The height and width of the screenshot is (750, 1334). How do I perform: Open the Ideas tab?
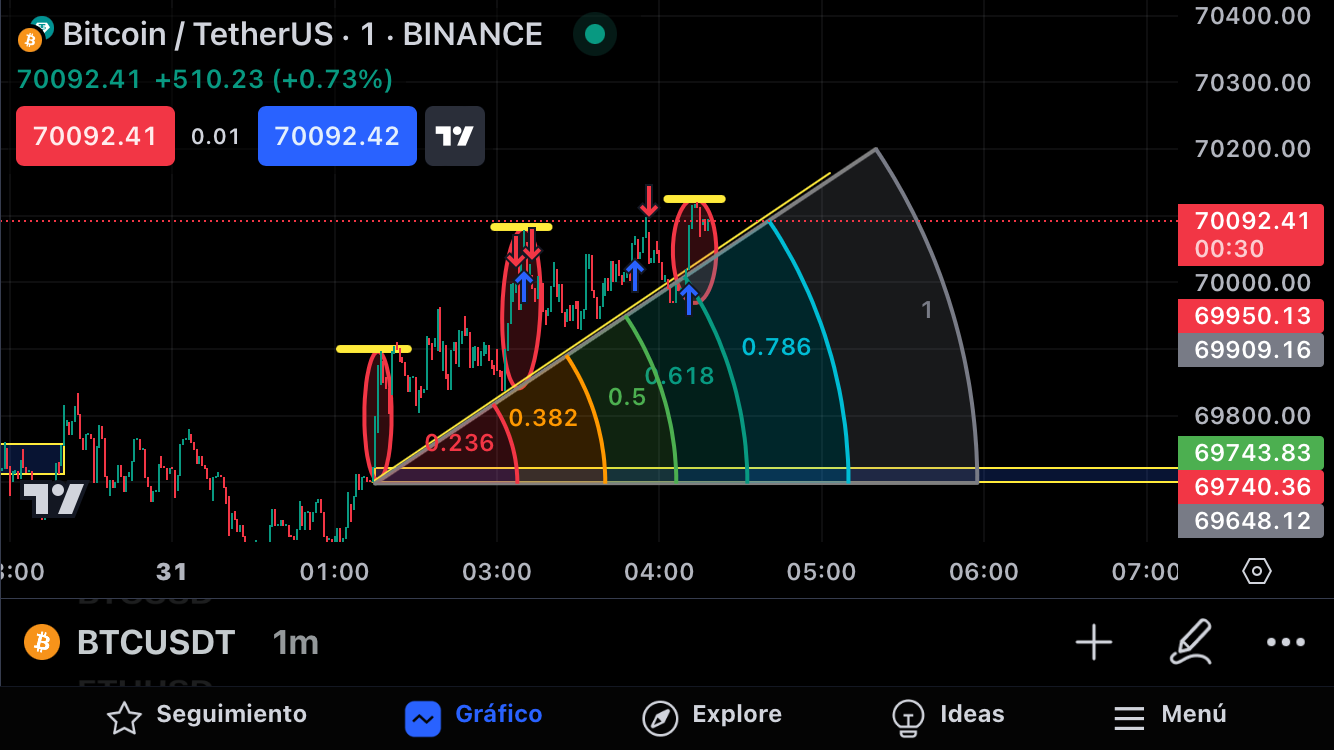(x=948, y=715)
